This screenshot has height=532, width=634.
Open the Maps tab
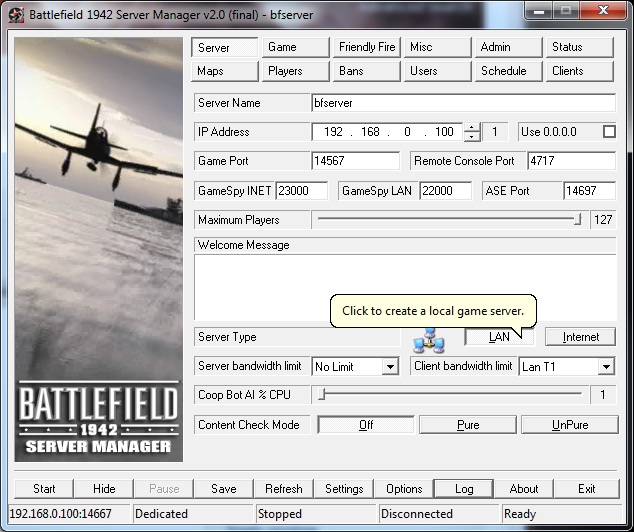[224, 71]
